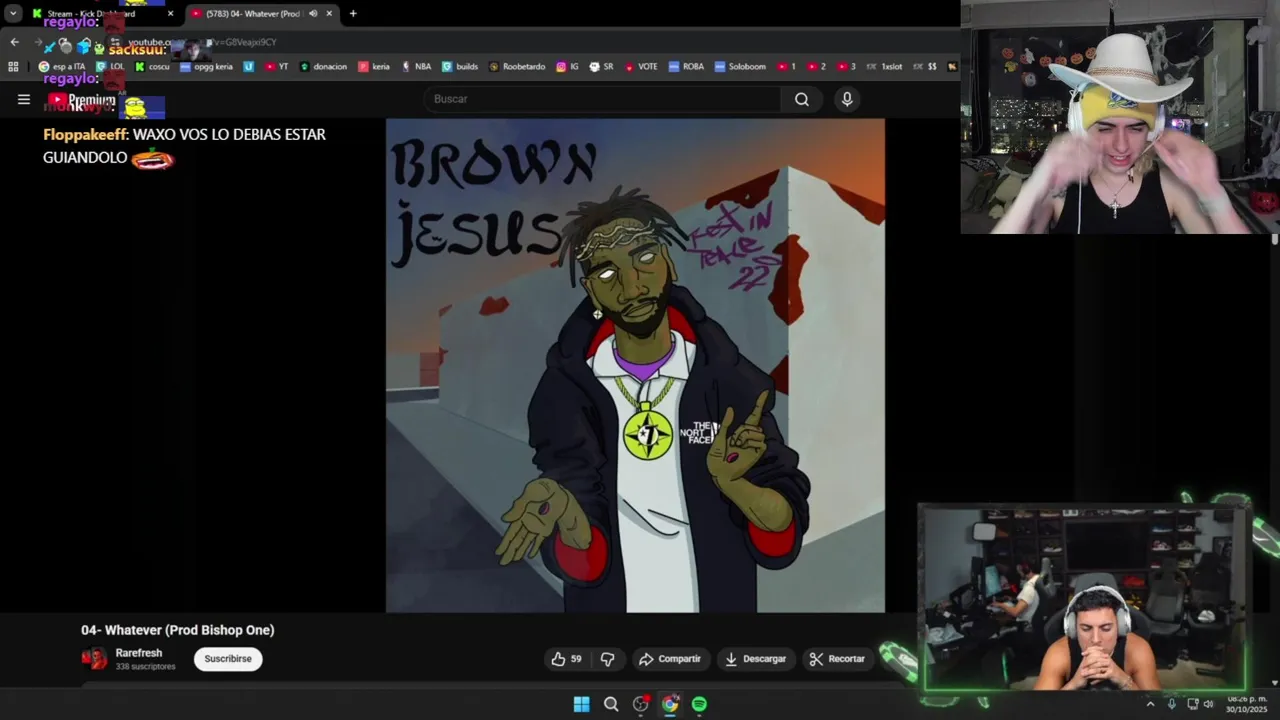Open the Soloboom bookmark
This screenshot has height=720, width=1280.
point(739,67)
